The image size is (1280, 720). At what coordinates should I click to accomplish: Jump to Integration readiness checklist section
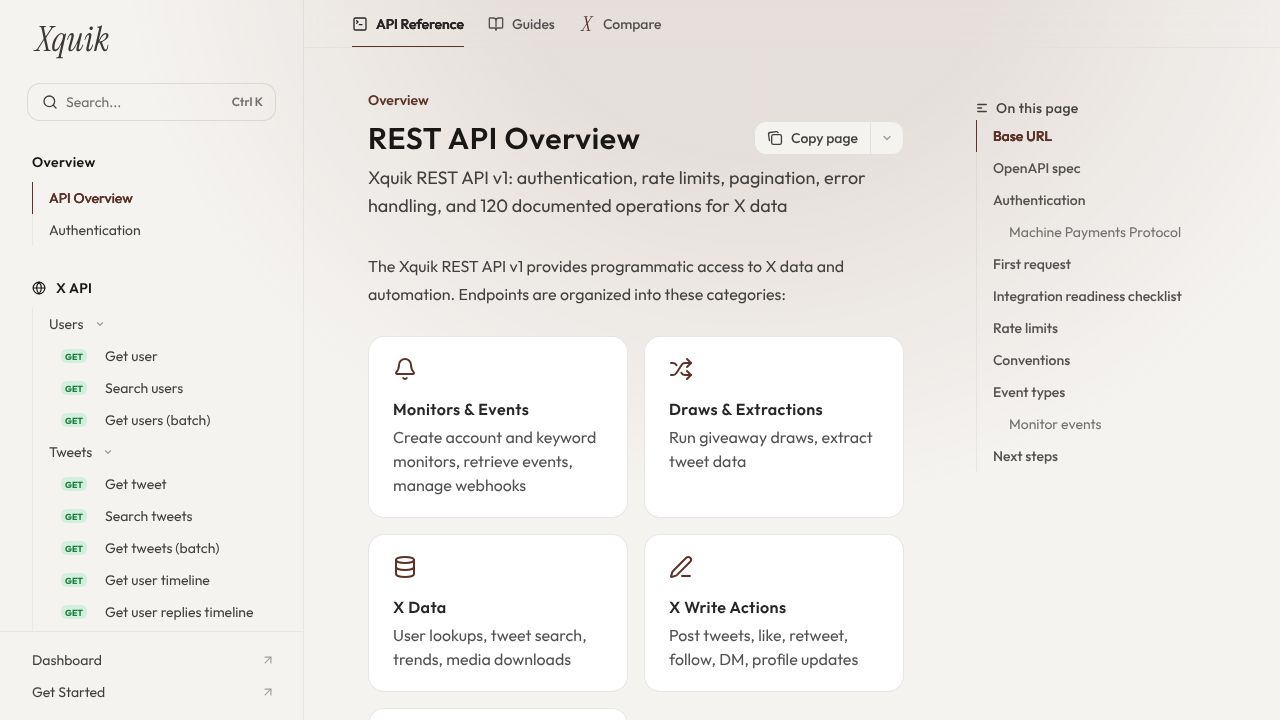(x=1087, y=296)
